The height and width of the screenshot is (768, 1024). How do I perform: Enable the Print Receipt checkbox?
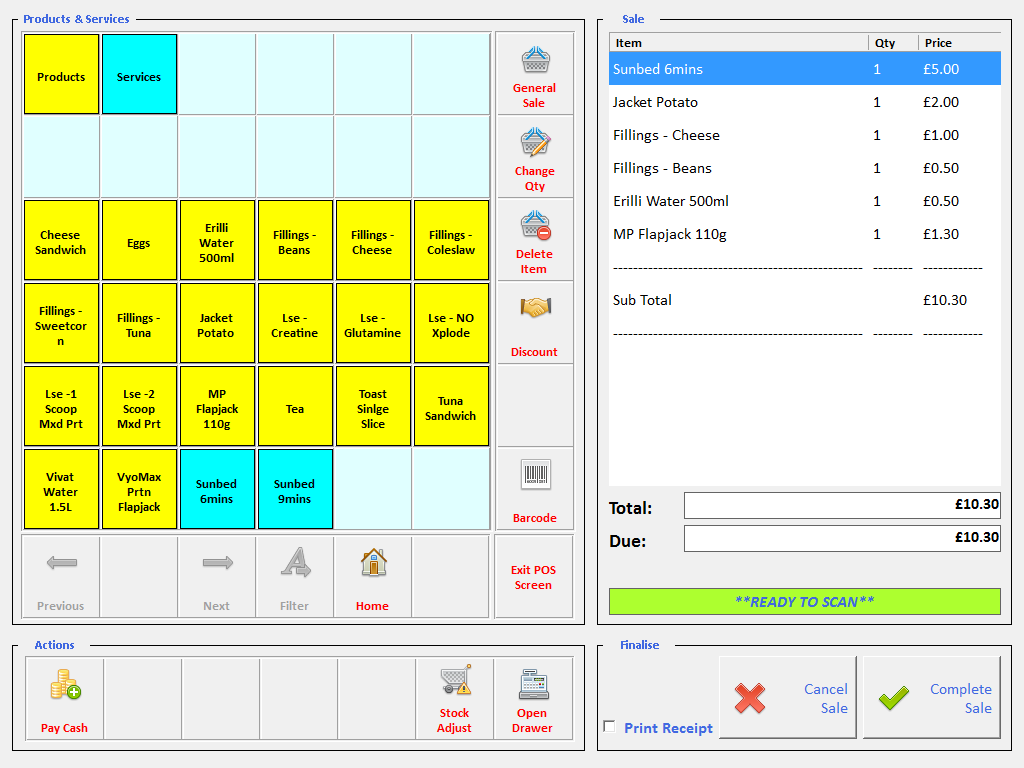point(609,727)
